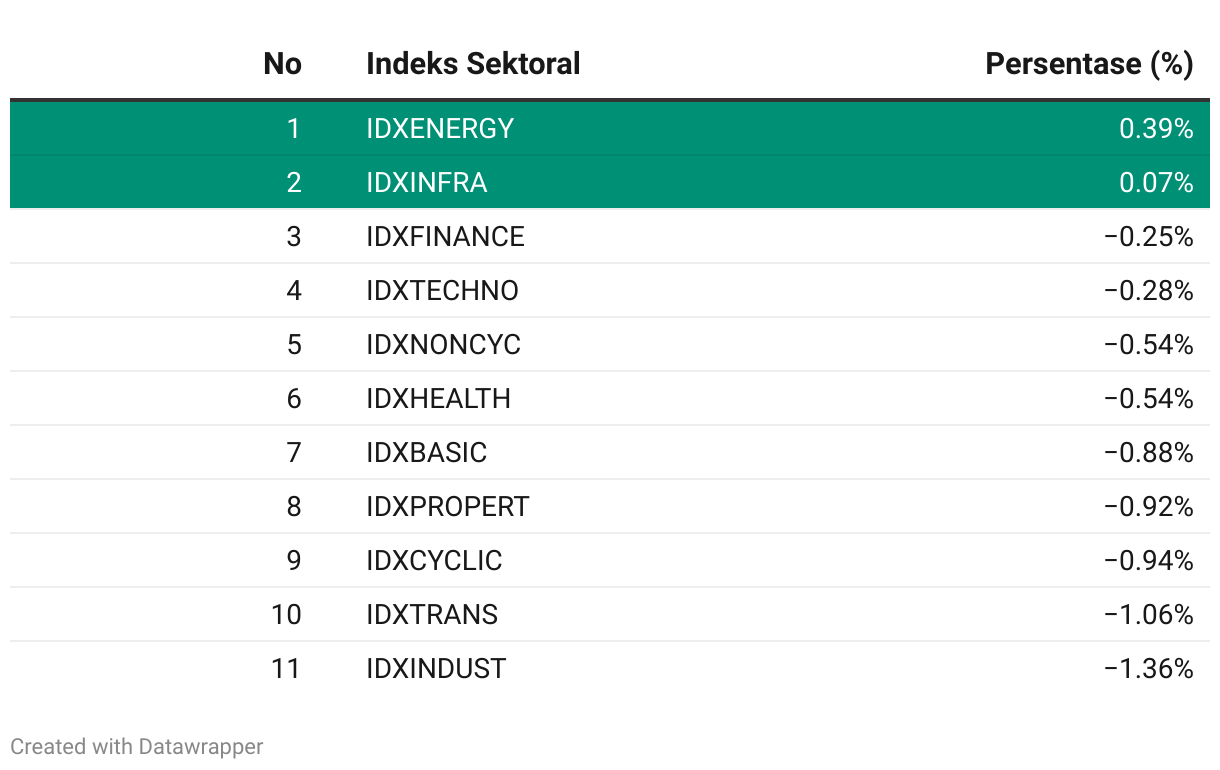Click the −0.25% percentage value

pos(1149,237)
